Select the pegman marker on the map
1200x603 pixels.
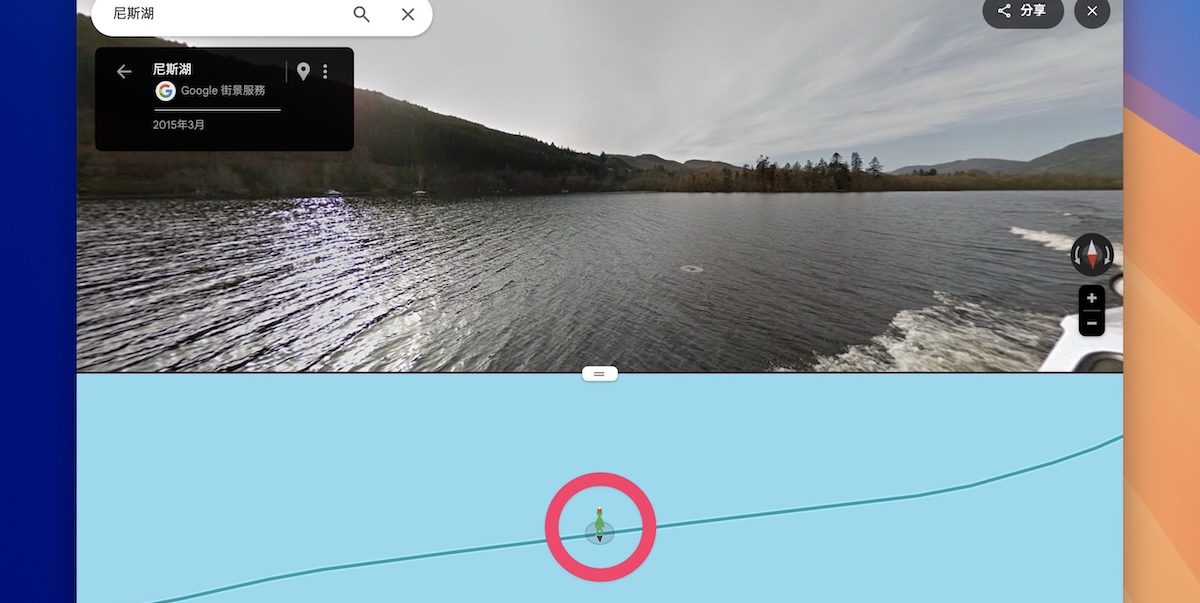point(599,524)
